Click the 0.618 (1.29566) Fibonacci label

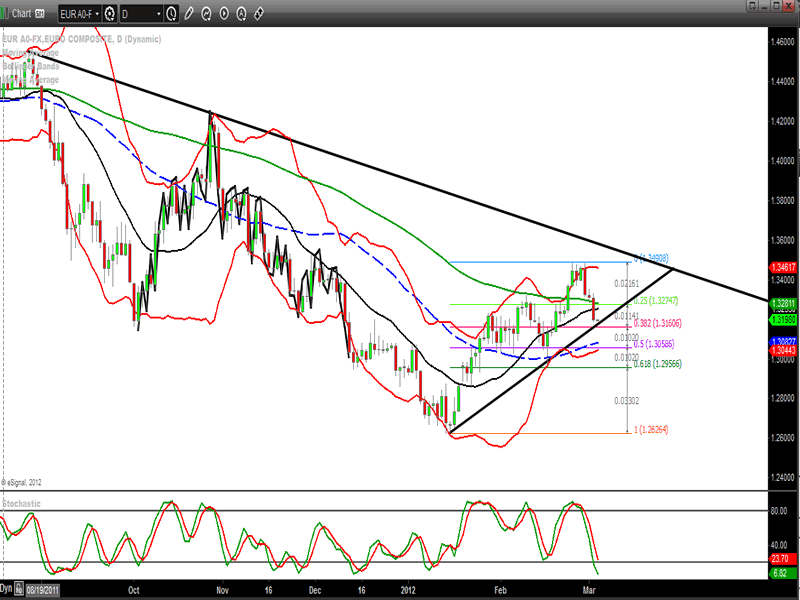(x=657, y=363)
